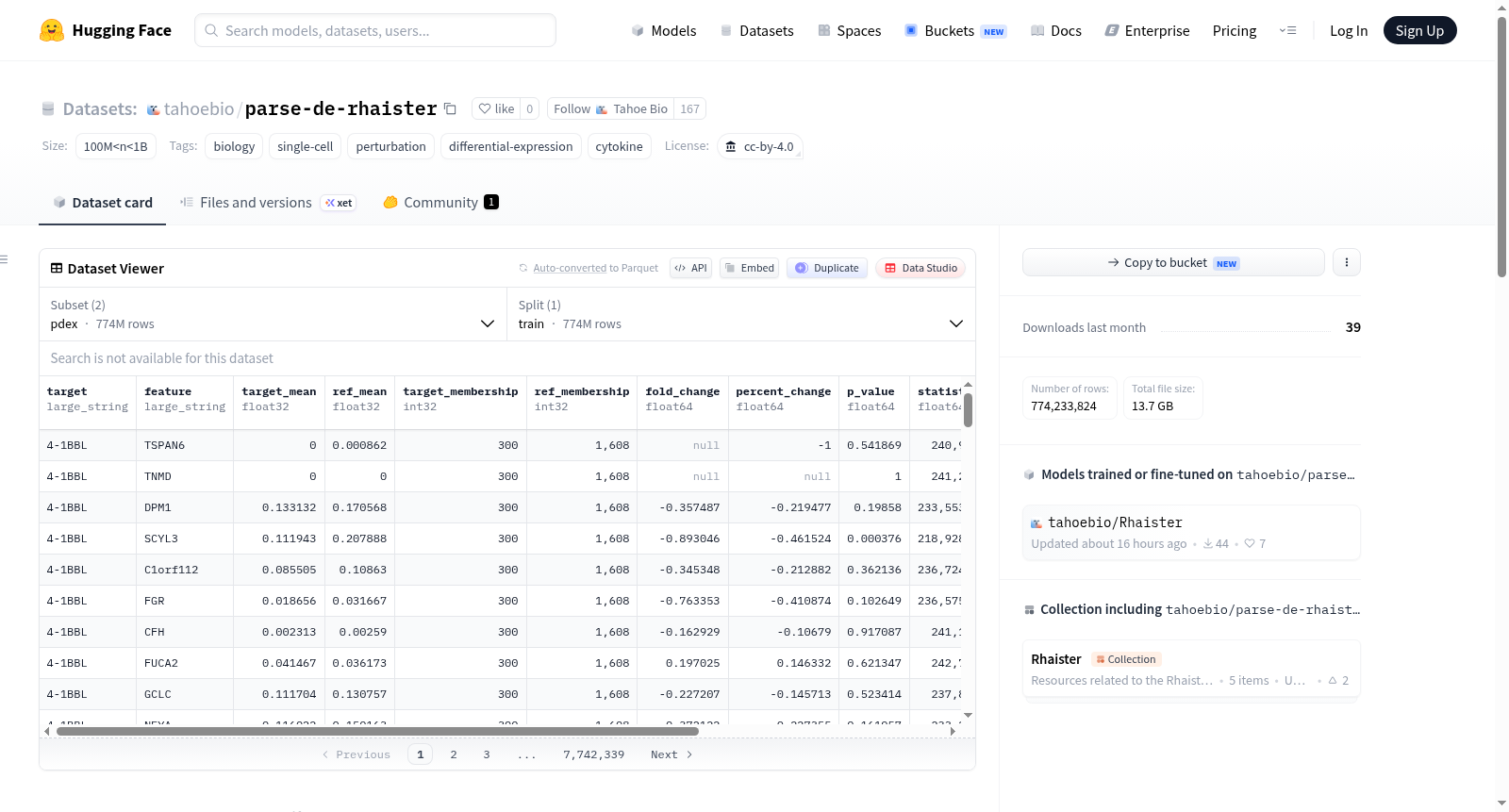This screenshot has height=812, width=1509.
Task: Copy dataset name with the copy icon
Action: (x=451, y=109)
